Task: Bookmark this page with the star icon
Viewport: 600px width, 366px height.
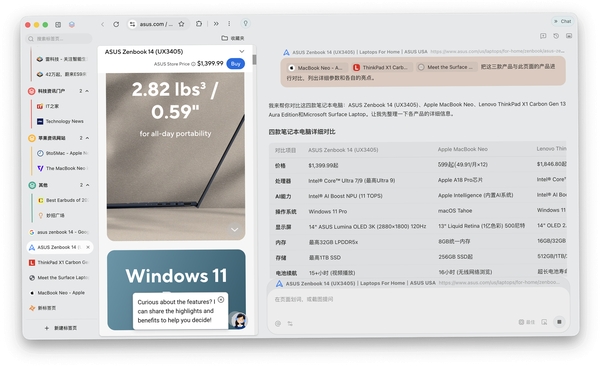Action: [x=181, y=24]
